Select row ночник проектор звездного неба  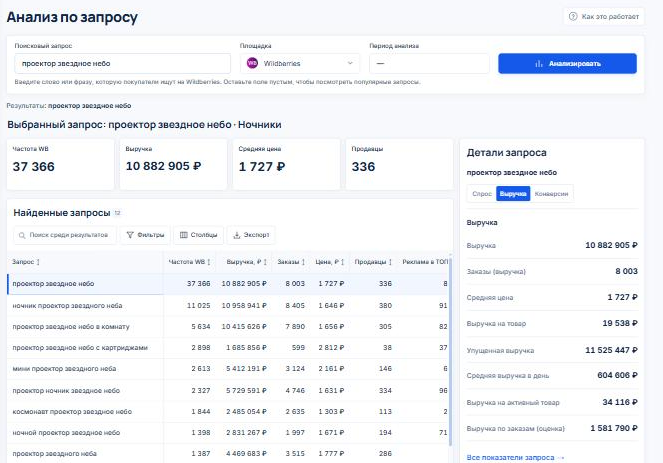(x=227, y=305)
